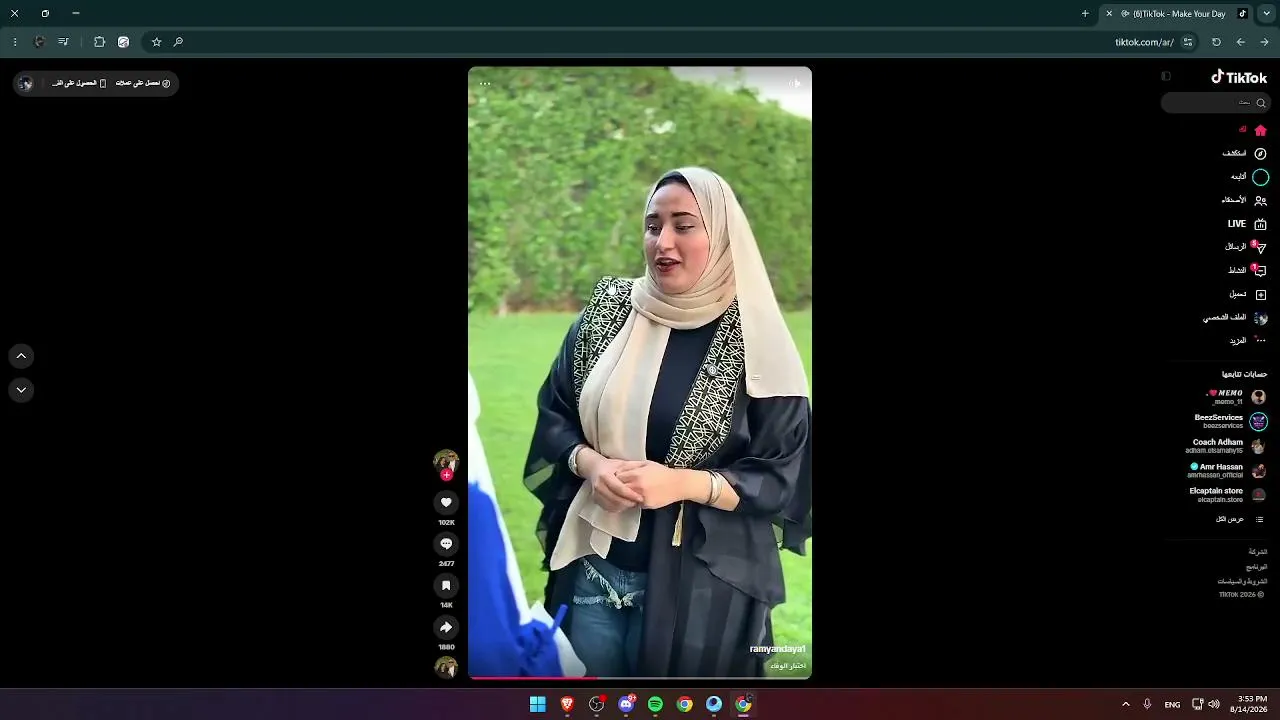
Task: Close the TikTok - Make Your Day tab
Action: click(x=1109, y=14)
